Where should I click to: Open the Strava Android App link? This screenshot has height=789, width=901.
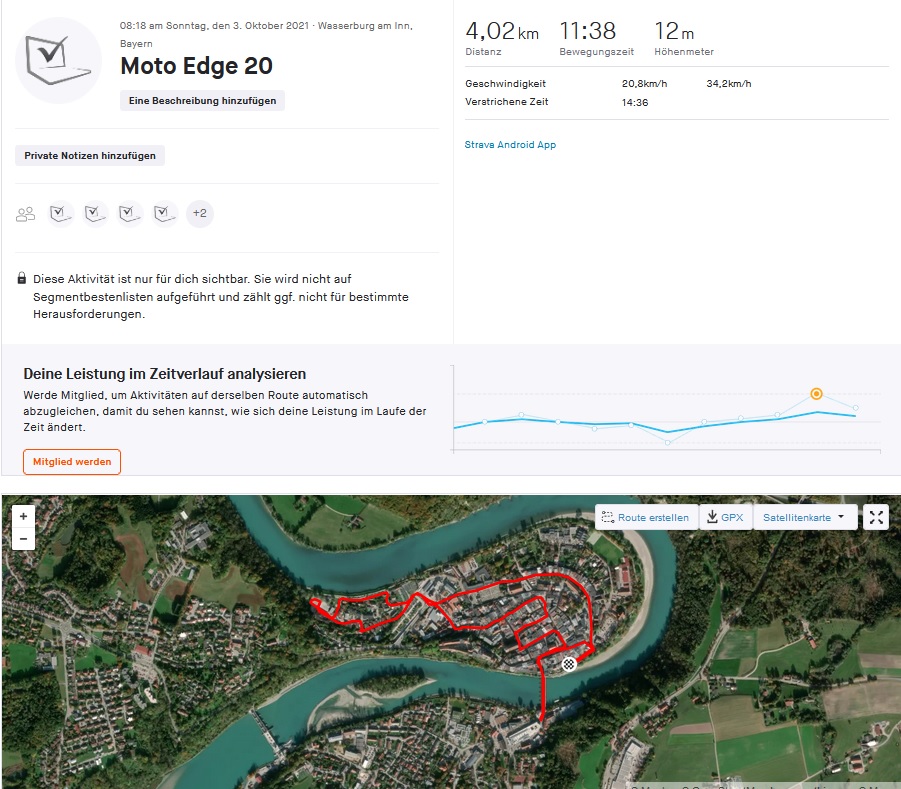click(x=510, y=145)
